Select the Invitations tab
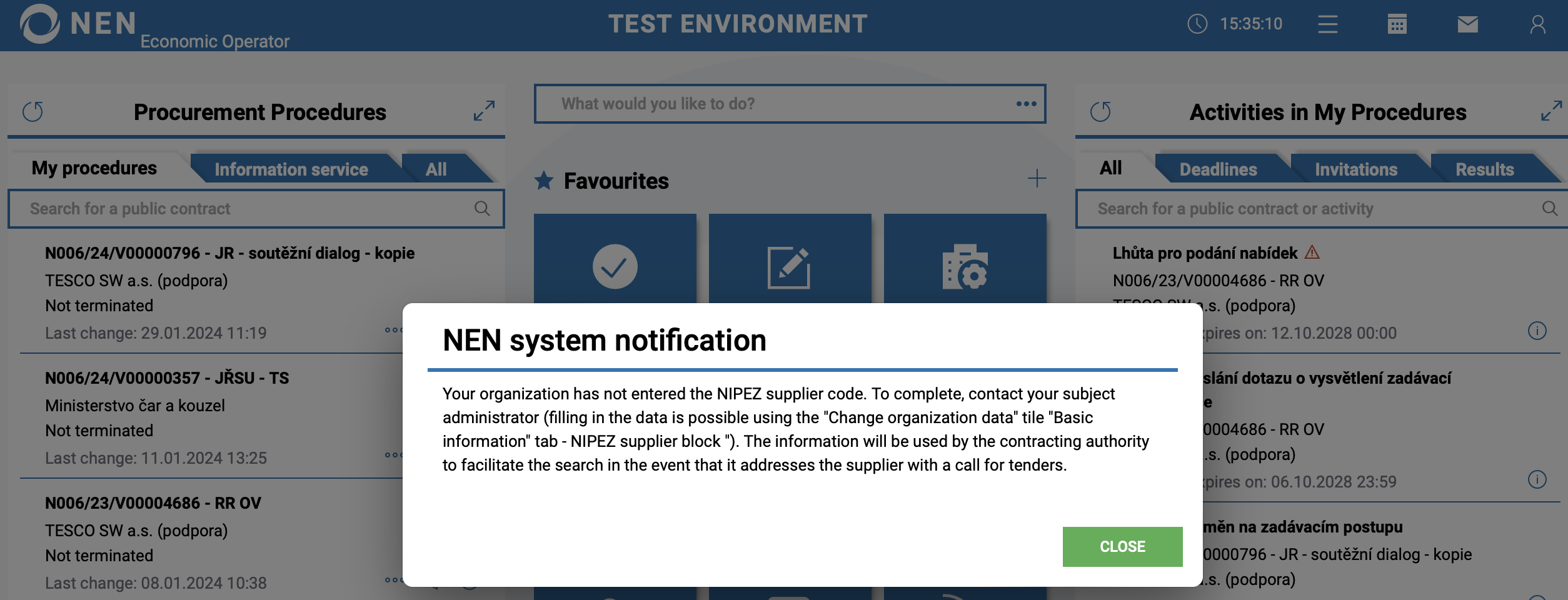Screen dimensions: 1568x600 click(1355, 169)
